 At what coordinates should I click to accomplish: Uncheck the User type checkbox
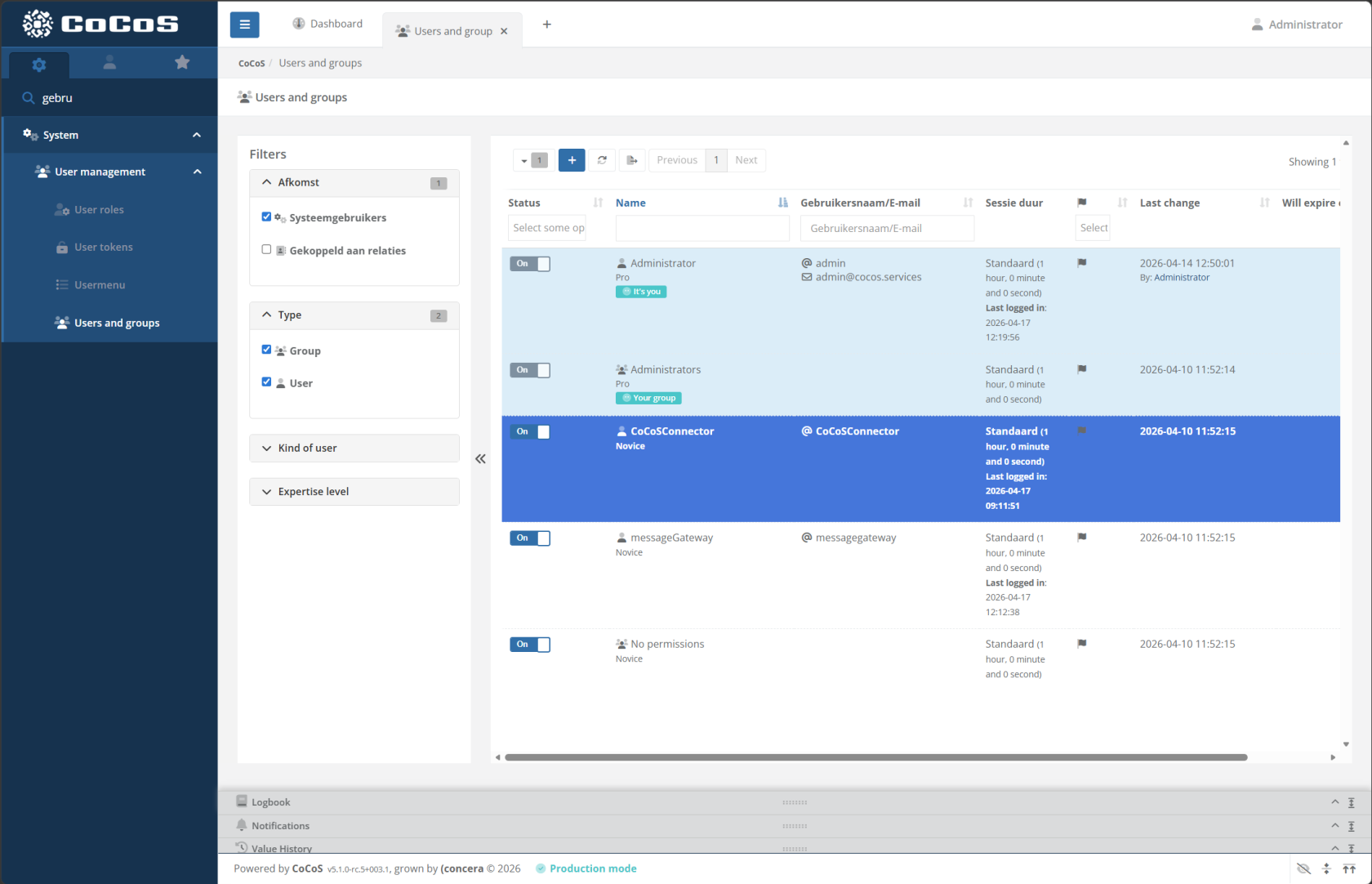pyautogui.click(x=266, y=382)
